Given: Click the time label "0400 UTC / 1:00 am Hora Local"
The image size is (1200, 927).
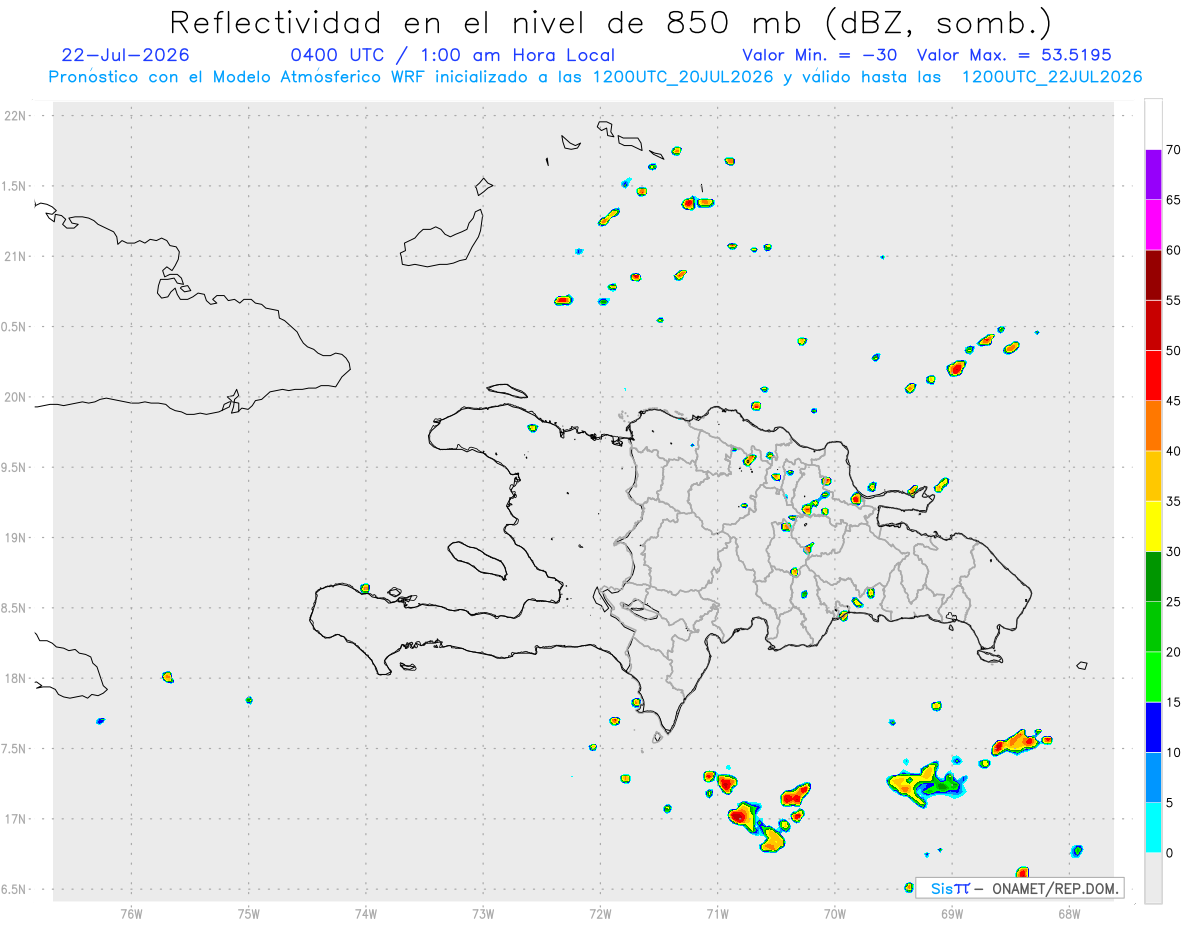Looking at the screenshot, I should click(x=453, y=55).
